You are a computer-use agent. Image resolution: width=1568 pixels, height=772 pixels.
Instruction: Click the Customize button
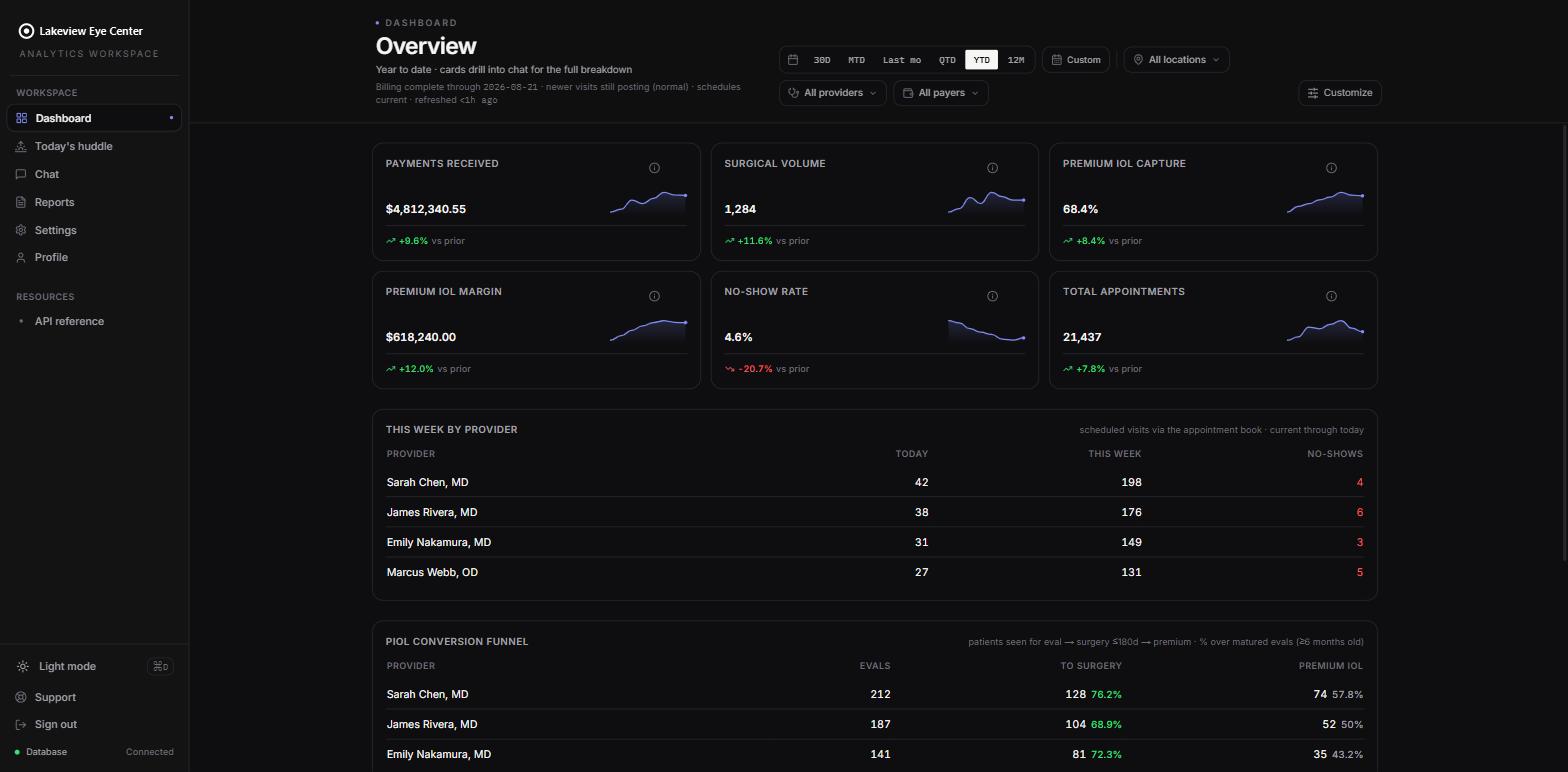[1340, 93]
